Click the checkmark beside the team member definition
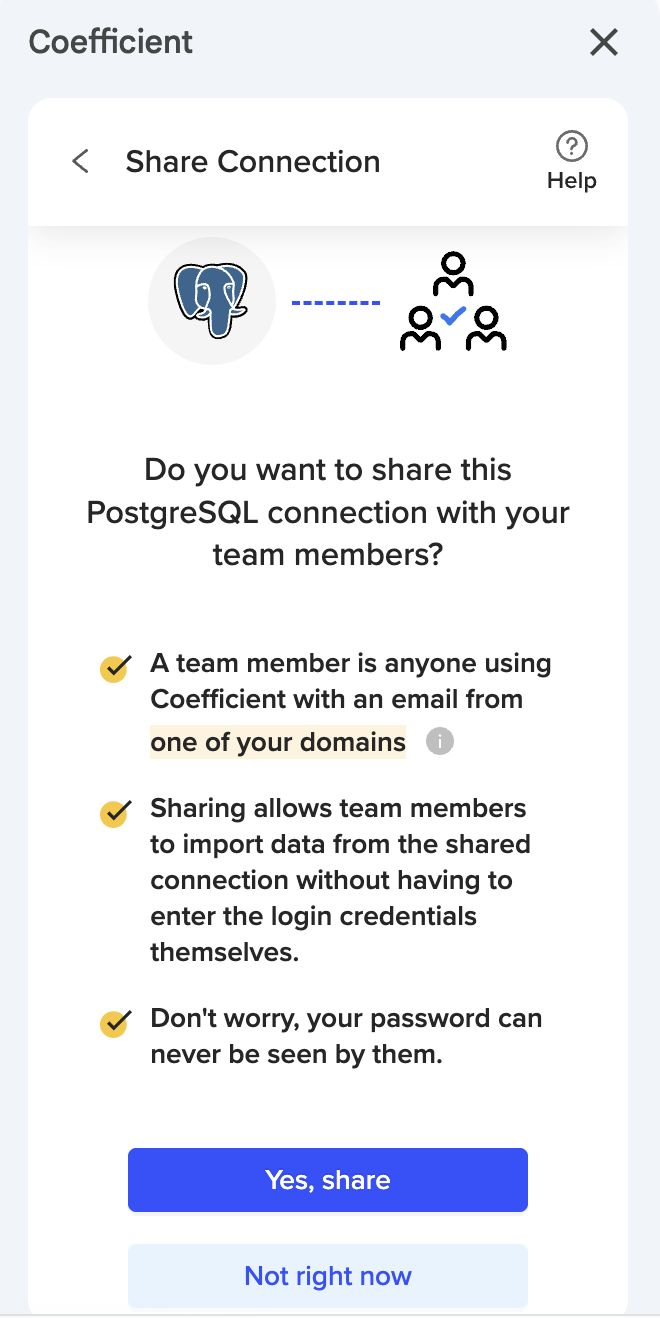This screenshot has width=660, height=1318. 115,668
